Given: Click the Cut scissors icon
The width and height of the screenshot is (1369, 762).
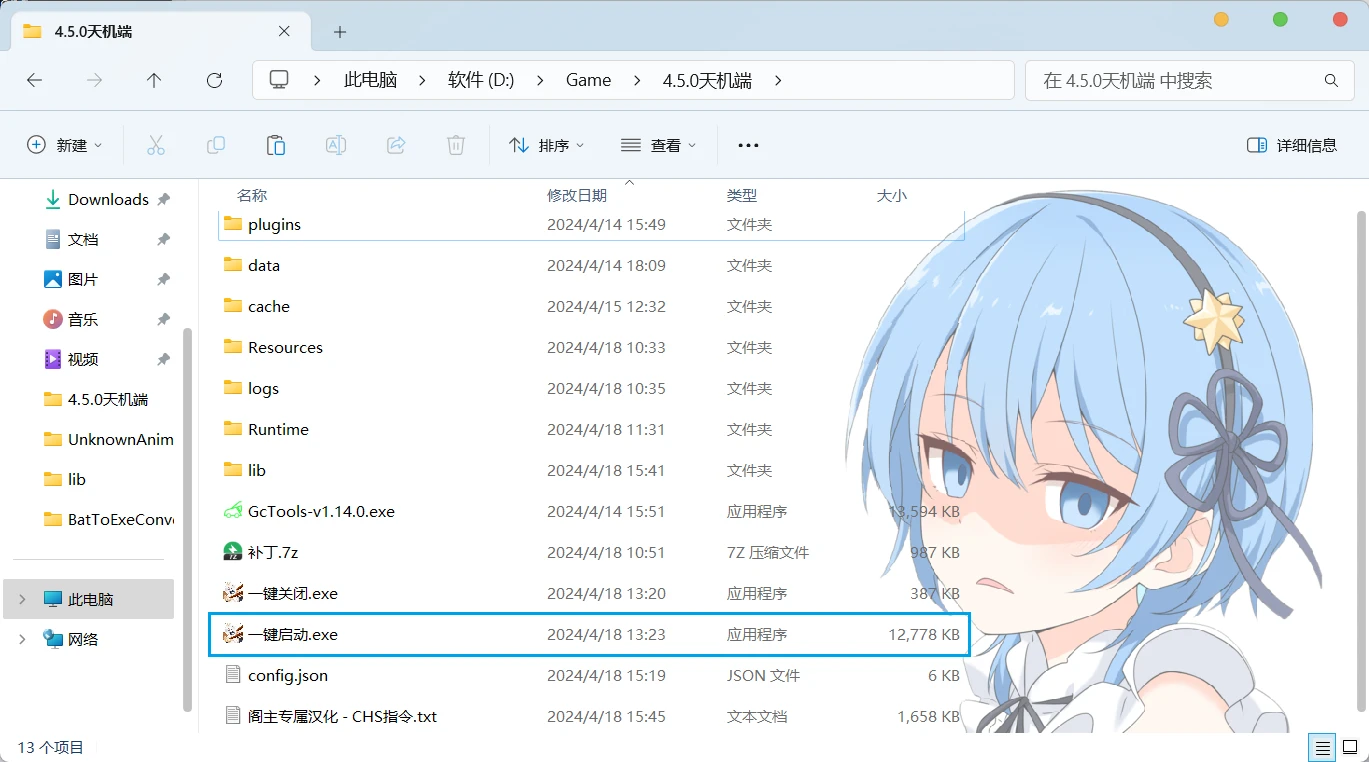Looking at the screenshot, I should (x=156, y=145).
